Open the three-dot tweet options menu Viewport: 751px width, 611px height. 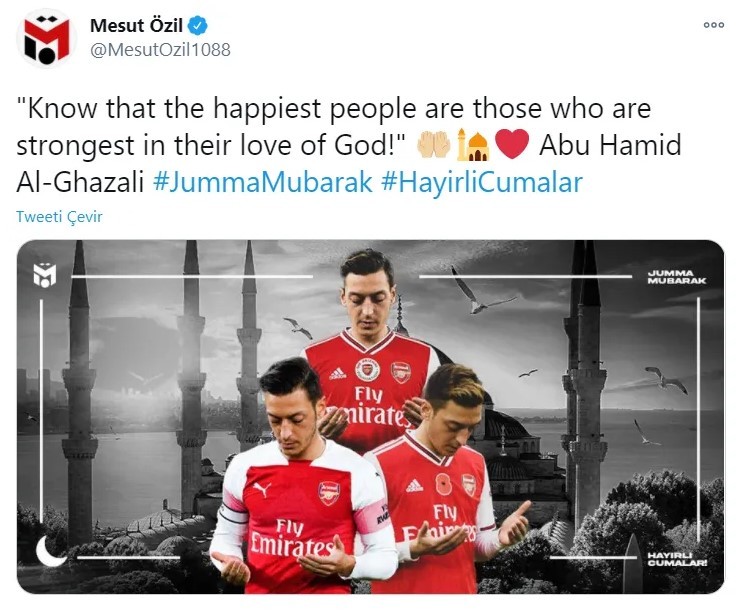(713, 25)
